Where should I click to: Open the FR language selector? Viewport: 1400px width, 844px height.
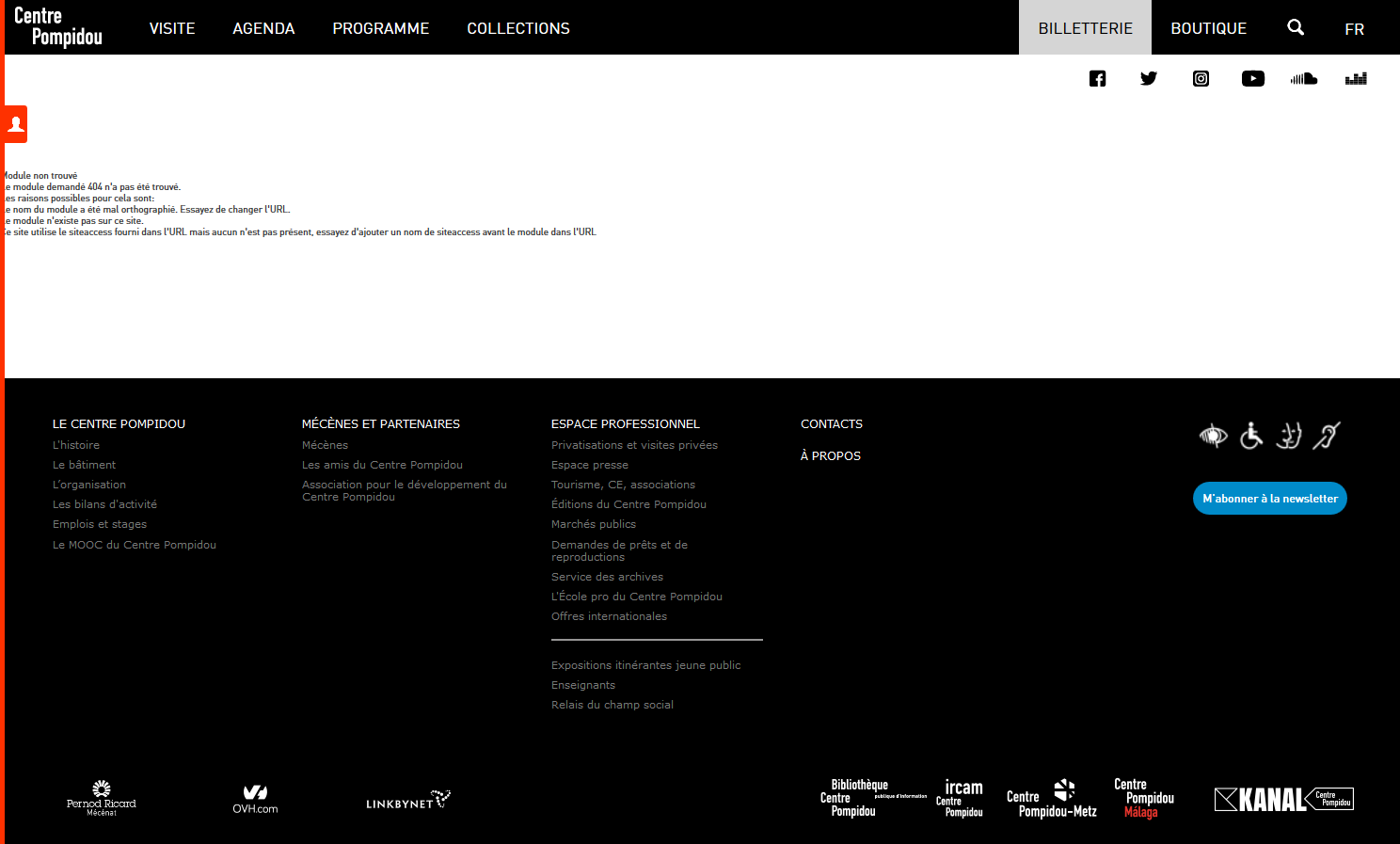1354,29
